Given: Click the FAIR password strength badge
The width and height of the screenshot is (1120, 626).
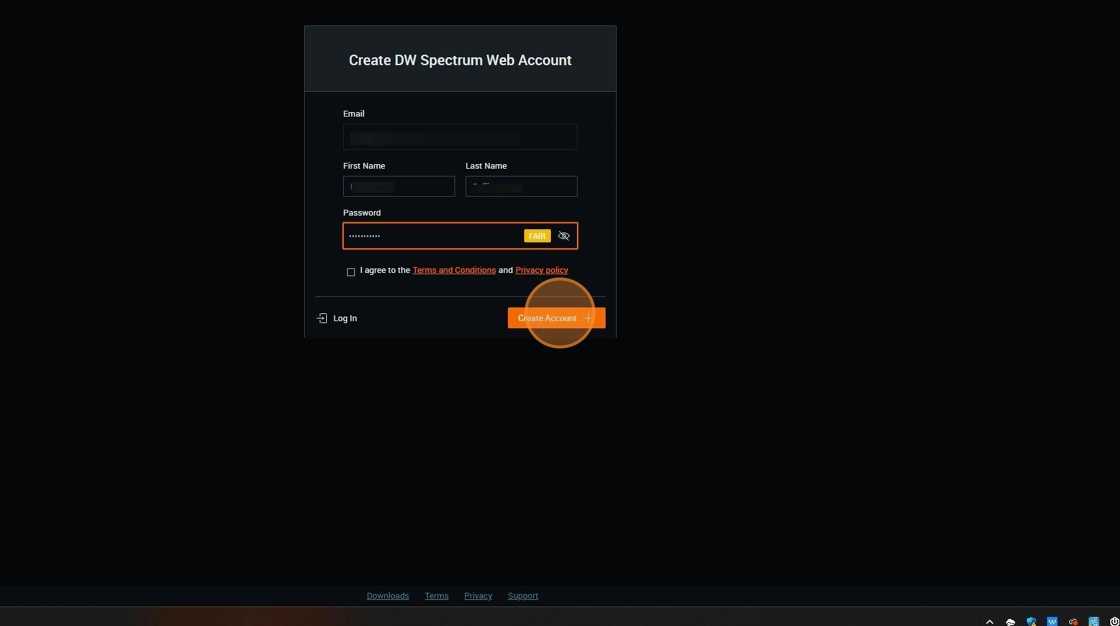Looking at the screenshot, I should click(537, 236).
